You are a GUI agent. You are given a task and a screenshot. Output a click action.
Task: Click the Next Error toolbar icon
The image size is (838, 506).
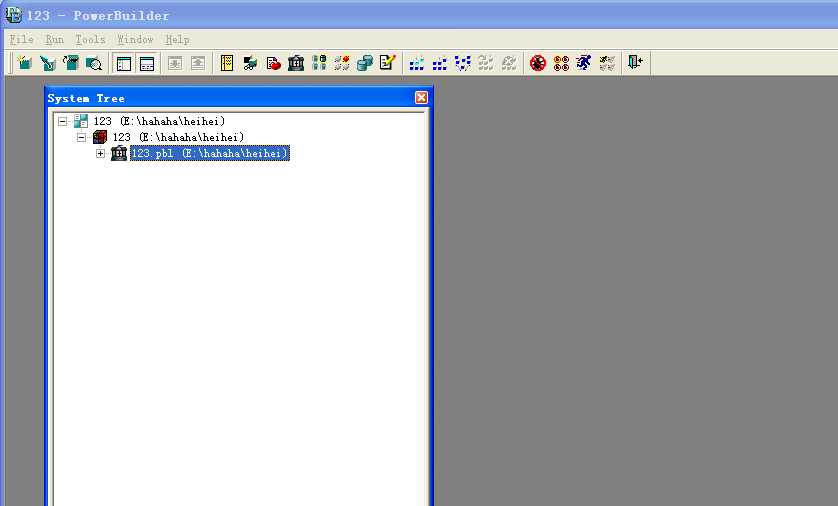click(175, 63)
